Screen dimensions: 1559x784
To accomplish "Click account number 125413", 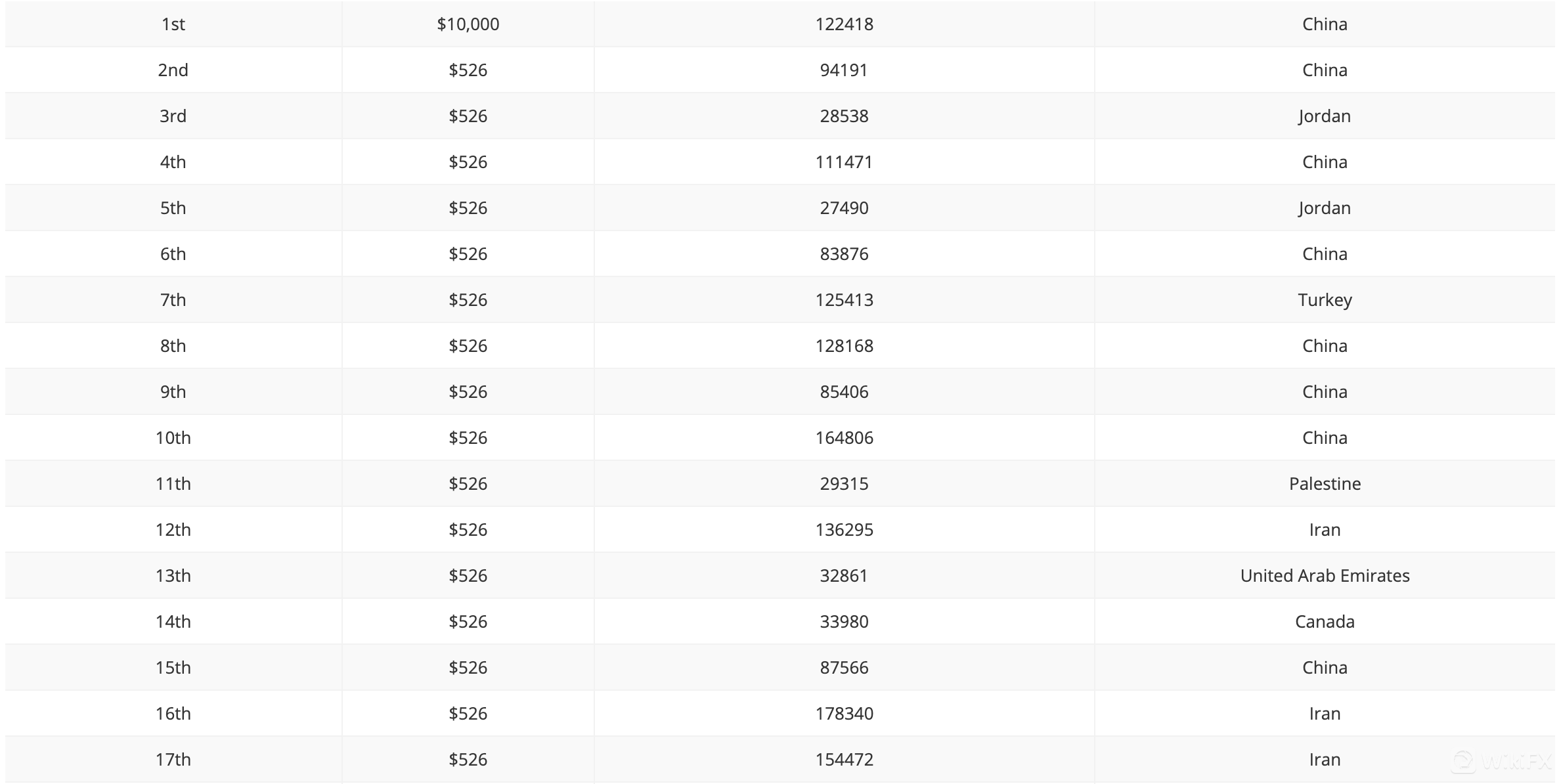I will click(844, 300).
